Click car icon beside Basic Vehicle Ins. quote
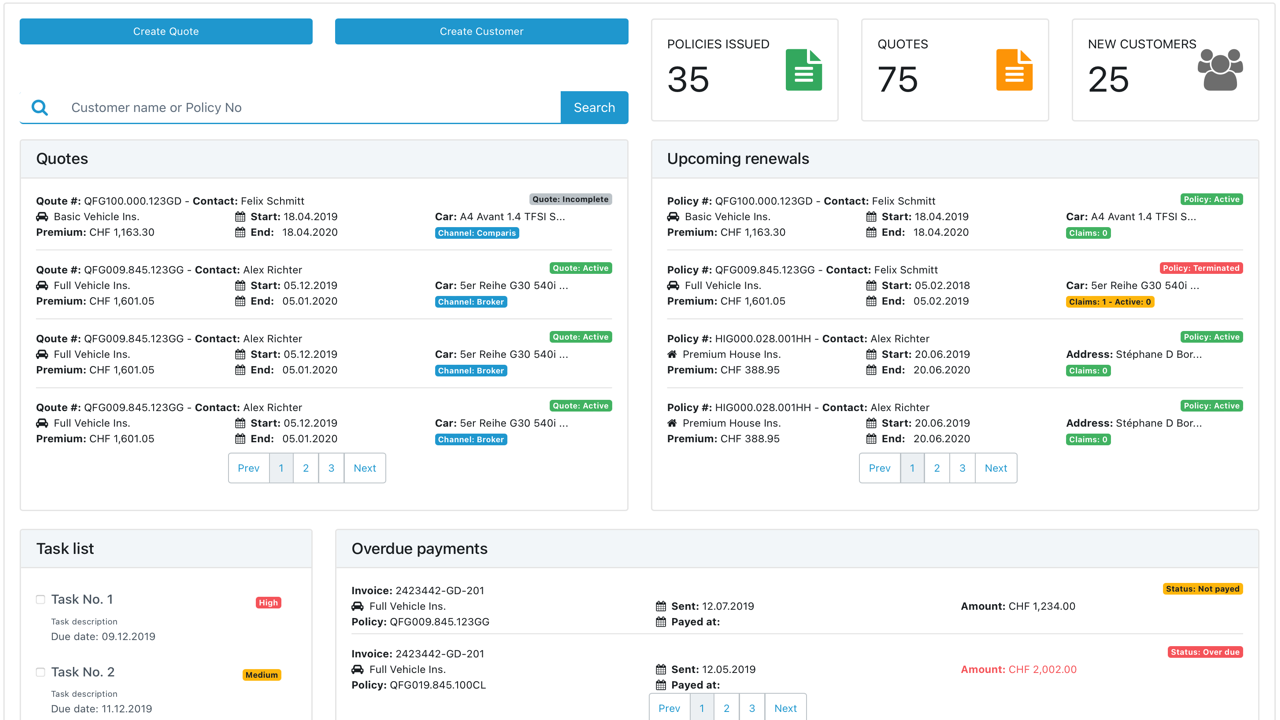Screen dimensions: 1280x720 pyautogui.click(x=42, y=216)
